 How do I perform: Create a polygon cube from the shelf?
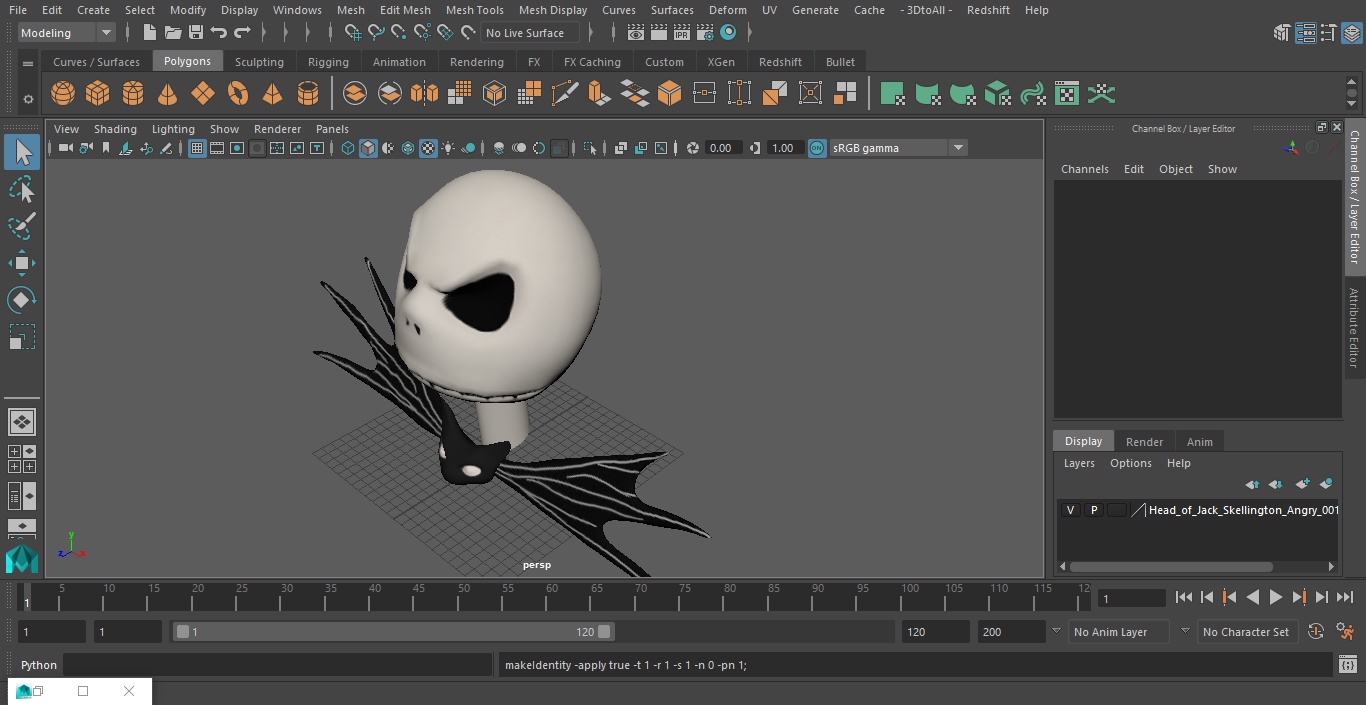(x=98, y=94)
